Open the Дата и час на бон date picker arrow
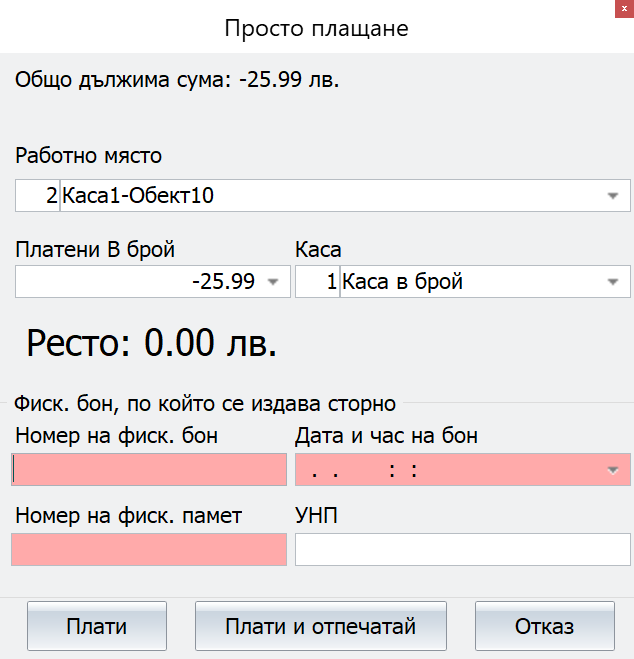The image size is (634, 659). (613, 470)
